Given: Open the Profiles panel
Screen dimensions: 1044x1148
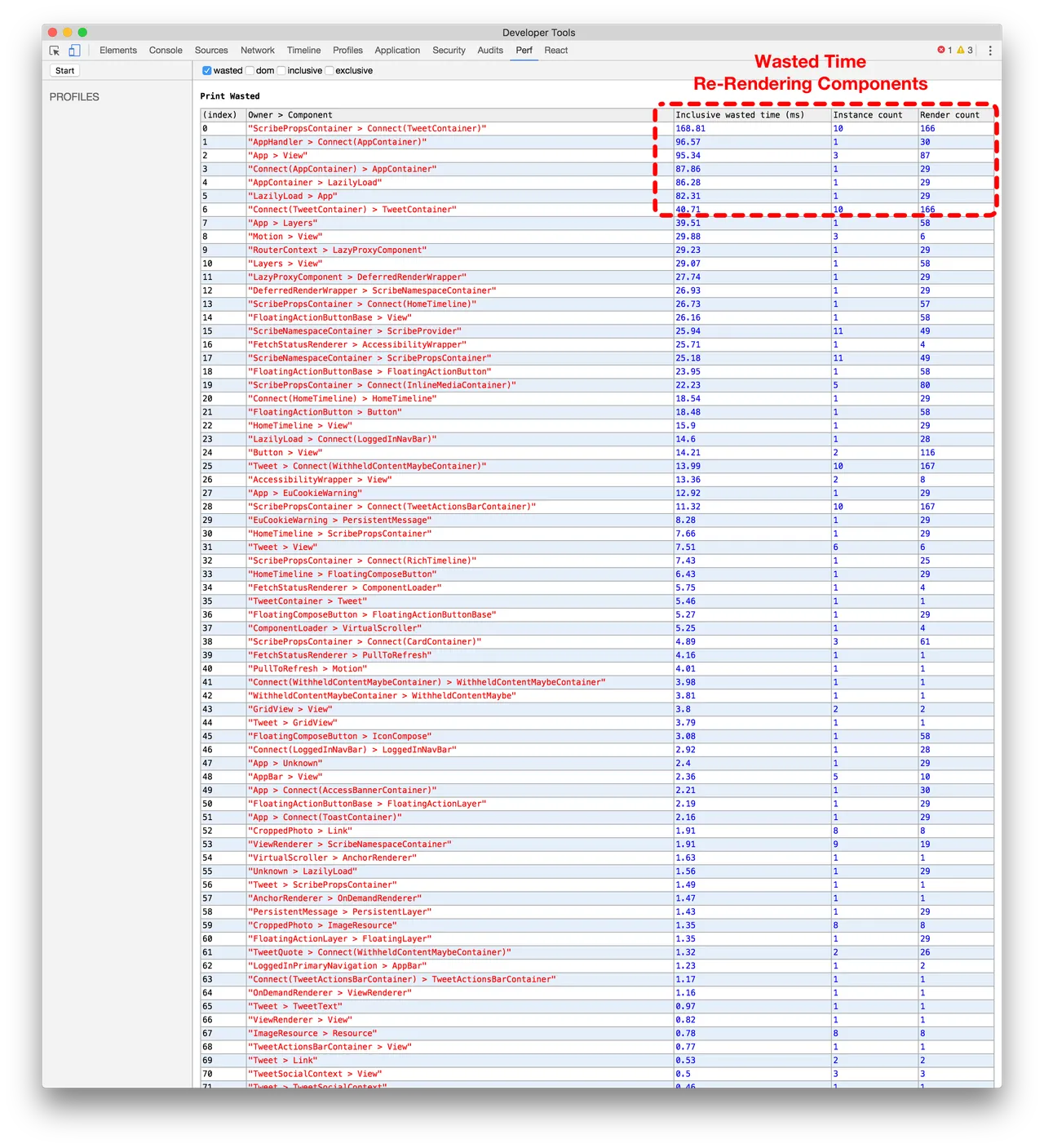Looking at the screenshot, I should (347, 50).
